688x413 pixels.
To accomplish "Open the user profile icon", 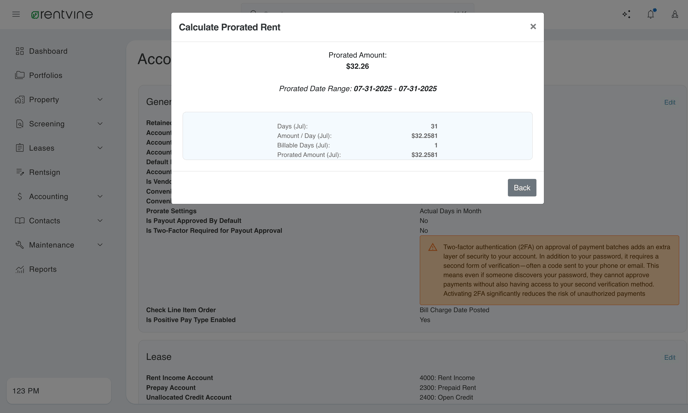I will coord(674,14).
